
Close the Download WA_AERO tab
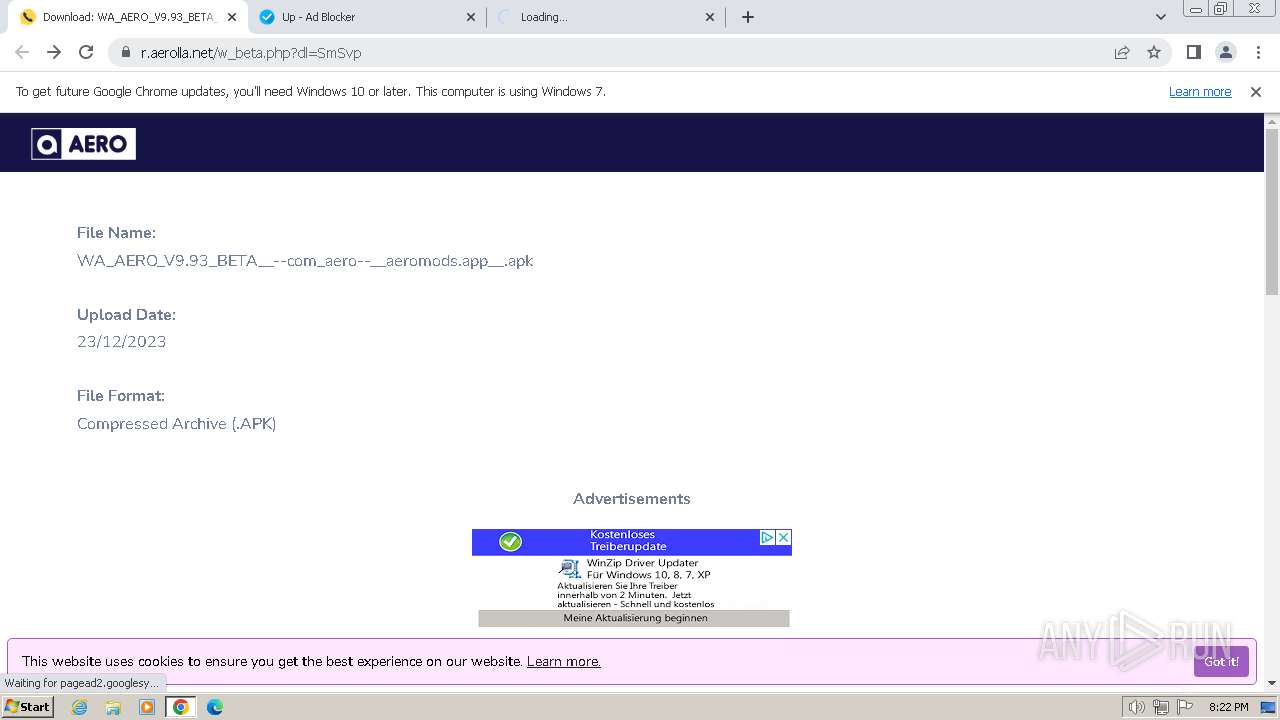coord(232,17)
